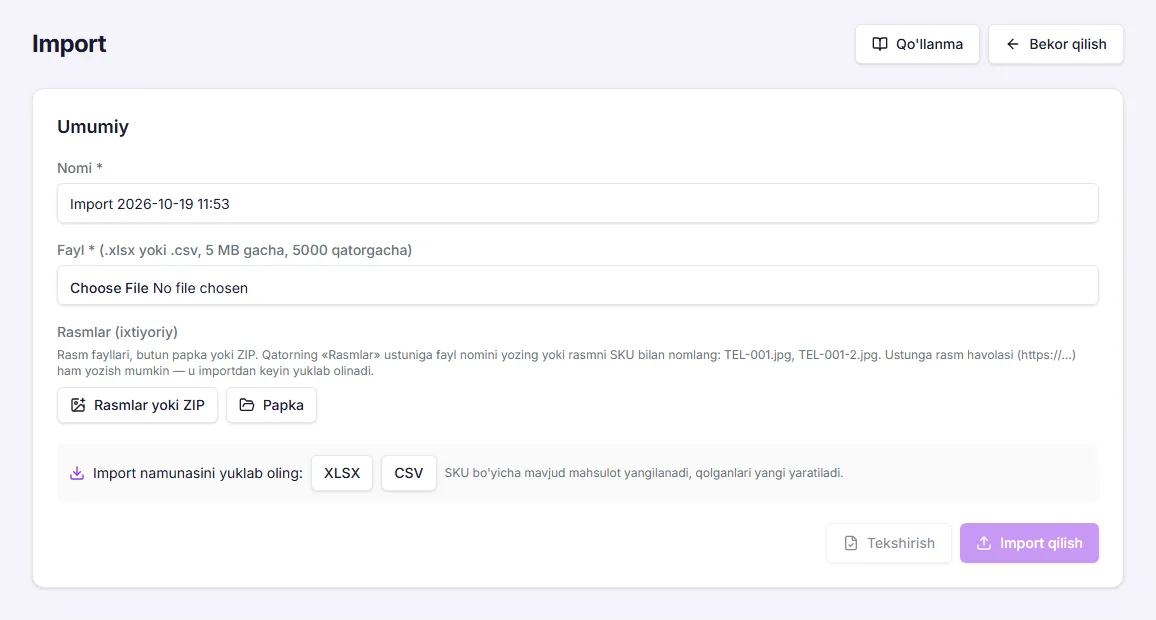Focus the Nomi input field
The height and width of the screenshot is (620, 1156).
tap(577, 203)
